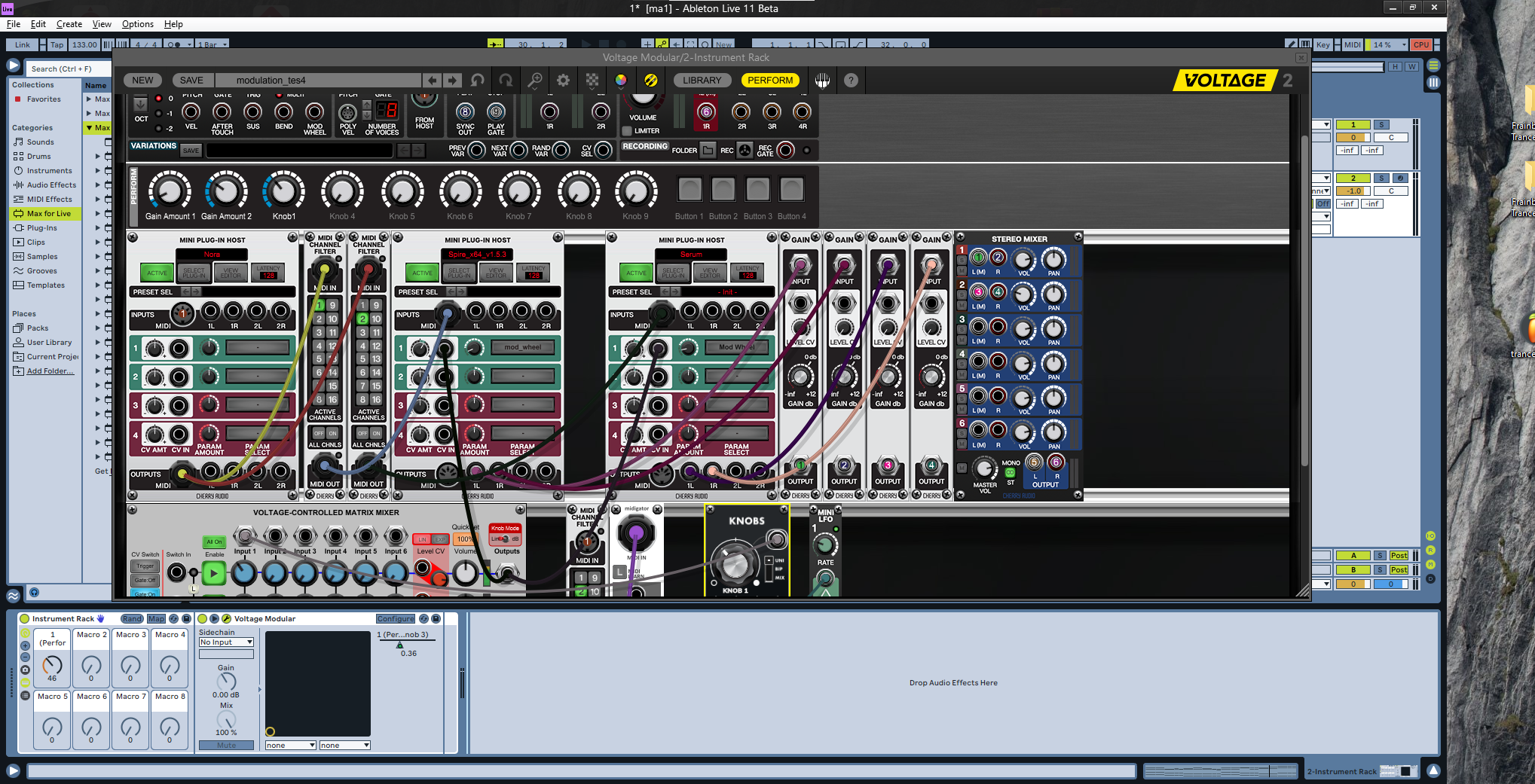
Task: Toggle the Voltage Modular device activator
Action: click(x=202, y=618)
